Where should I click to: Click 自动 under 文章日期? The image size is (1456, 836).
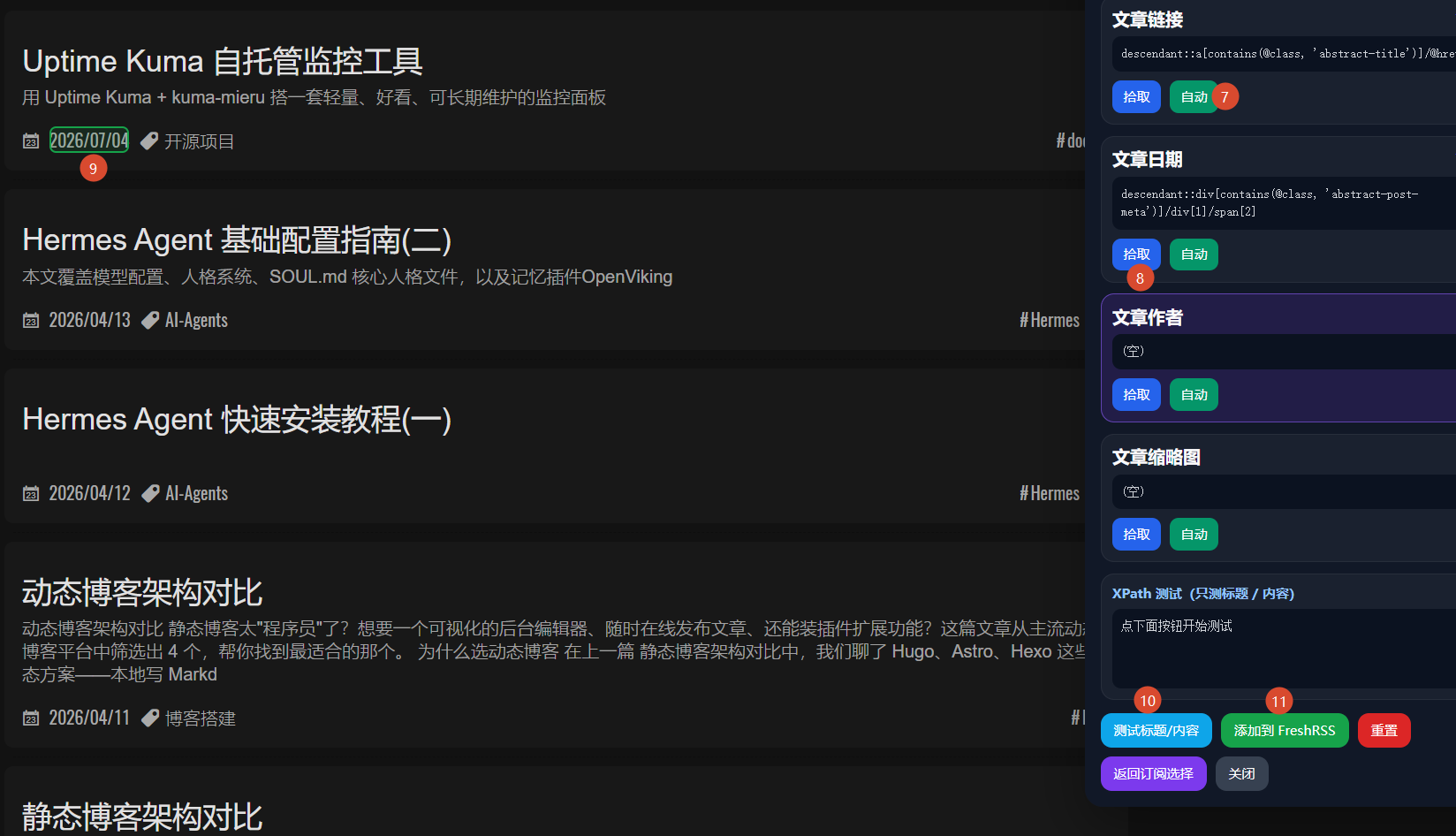(x=1194, y=255)
